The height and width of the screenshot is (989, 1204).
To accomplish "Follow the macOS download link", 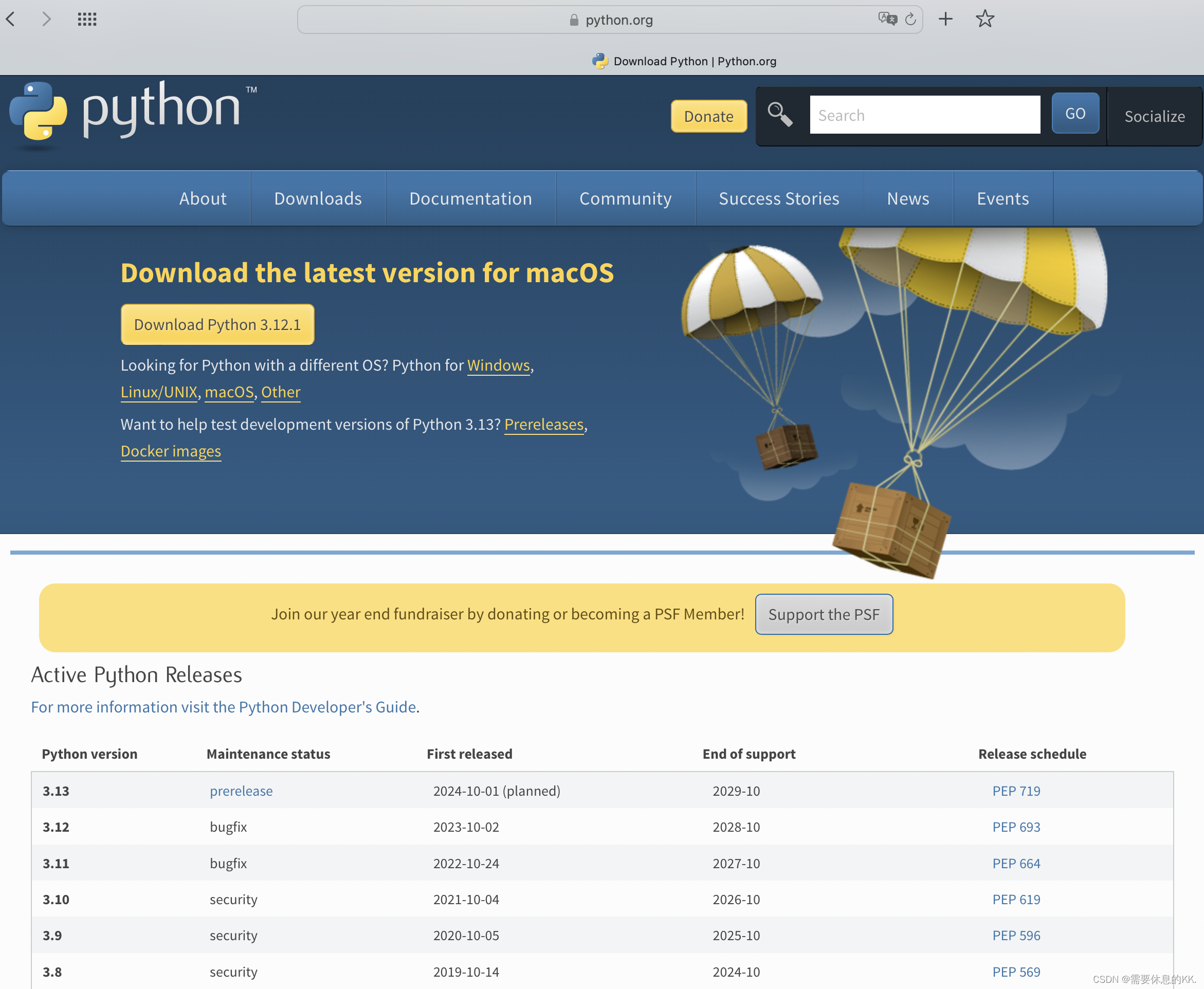I will pyautogui.click(x=229, y=392).
